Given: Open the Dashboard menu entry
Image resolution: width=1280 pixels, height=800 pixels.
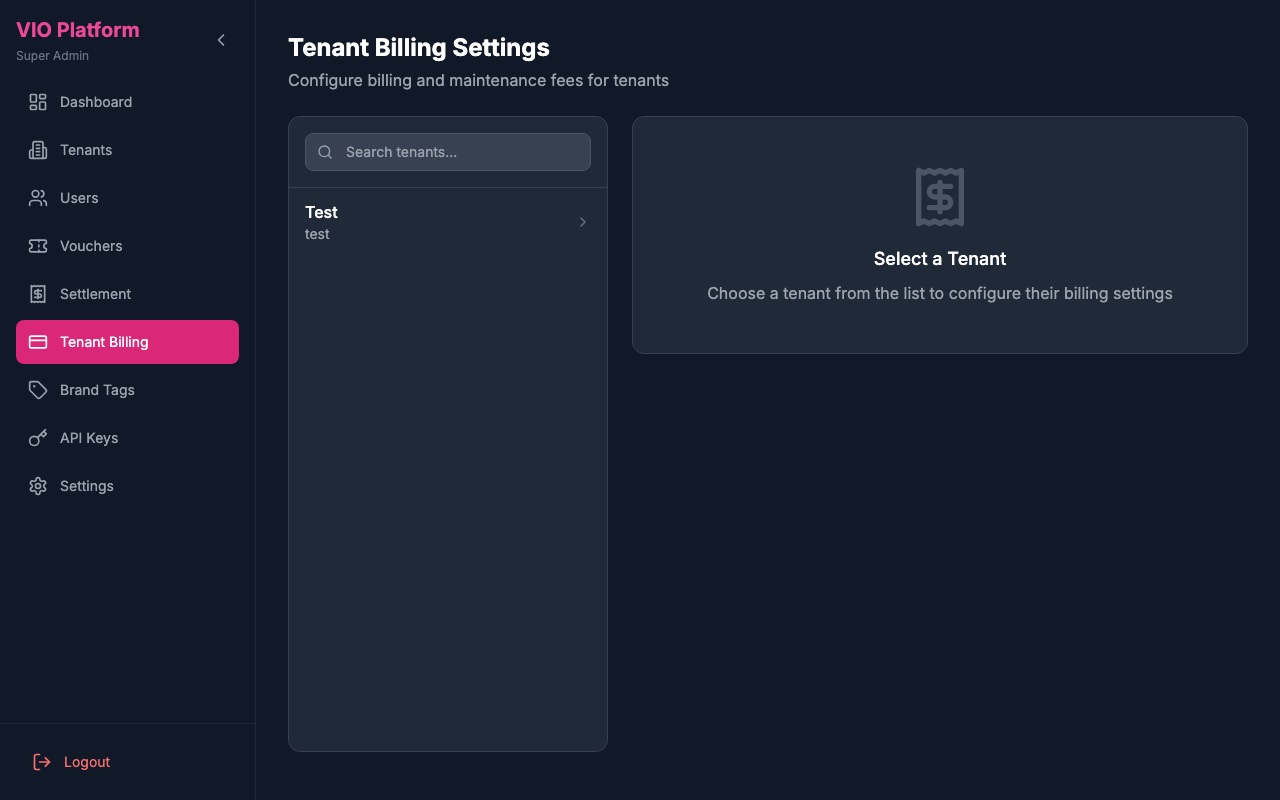Looking at the screenshot, I should (95, 102).
